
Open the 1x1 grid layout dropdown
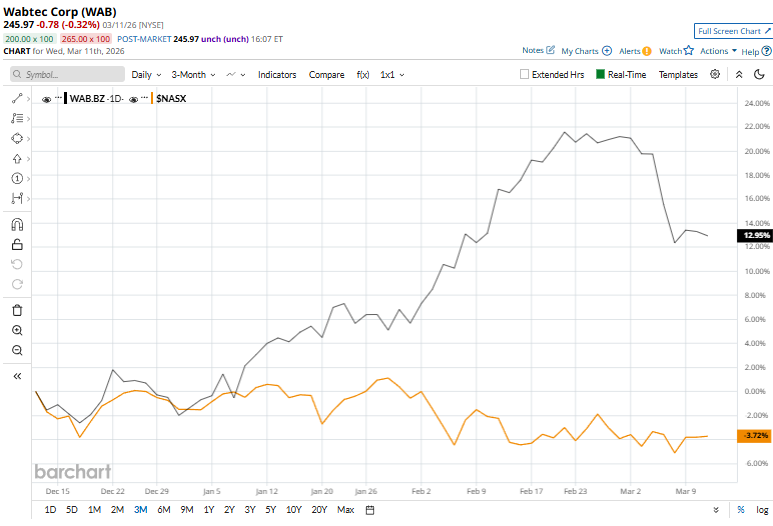(392, 74)
